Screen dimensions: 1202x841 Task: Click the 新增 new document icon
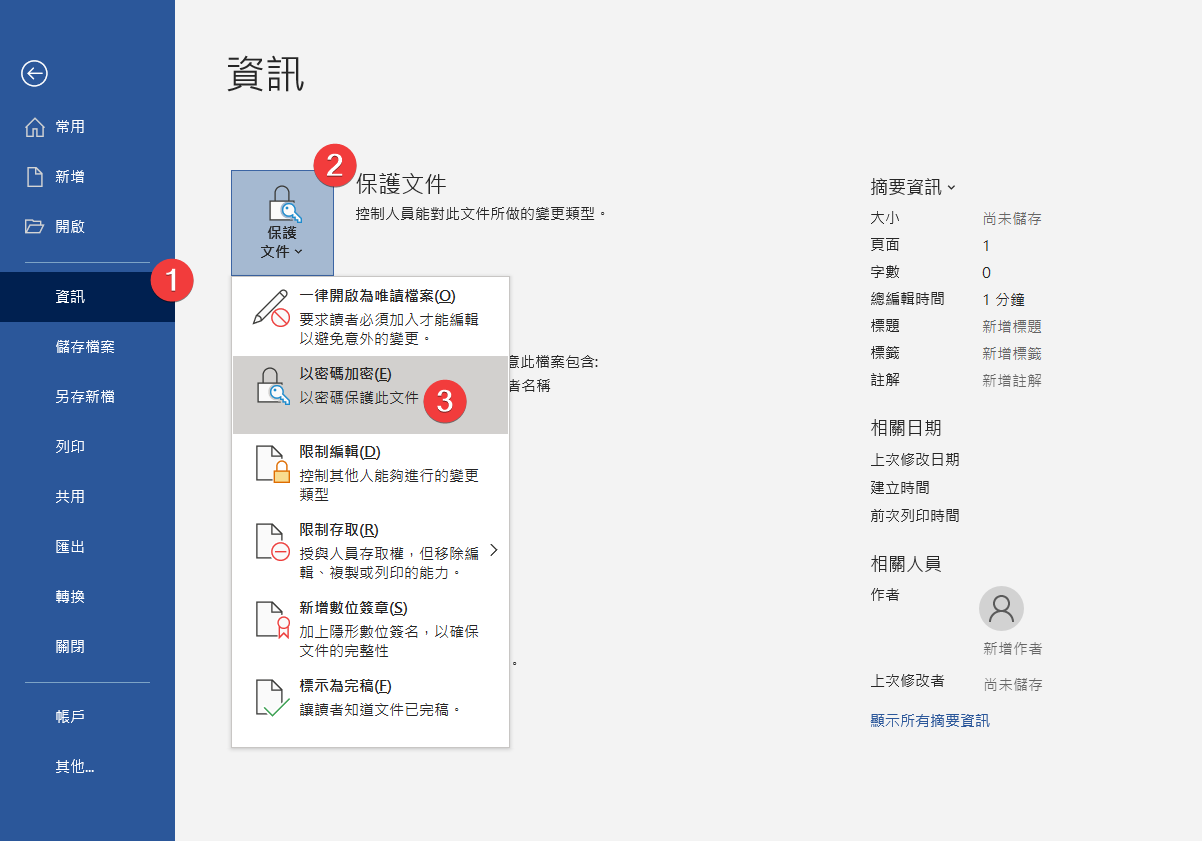[35, 177]
